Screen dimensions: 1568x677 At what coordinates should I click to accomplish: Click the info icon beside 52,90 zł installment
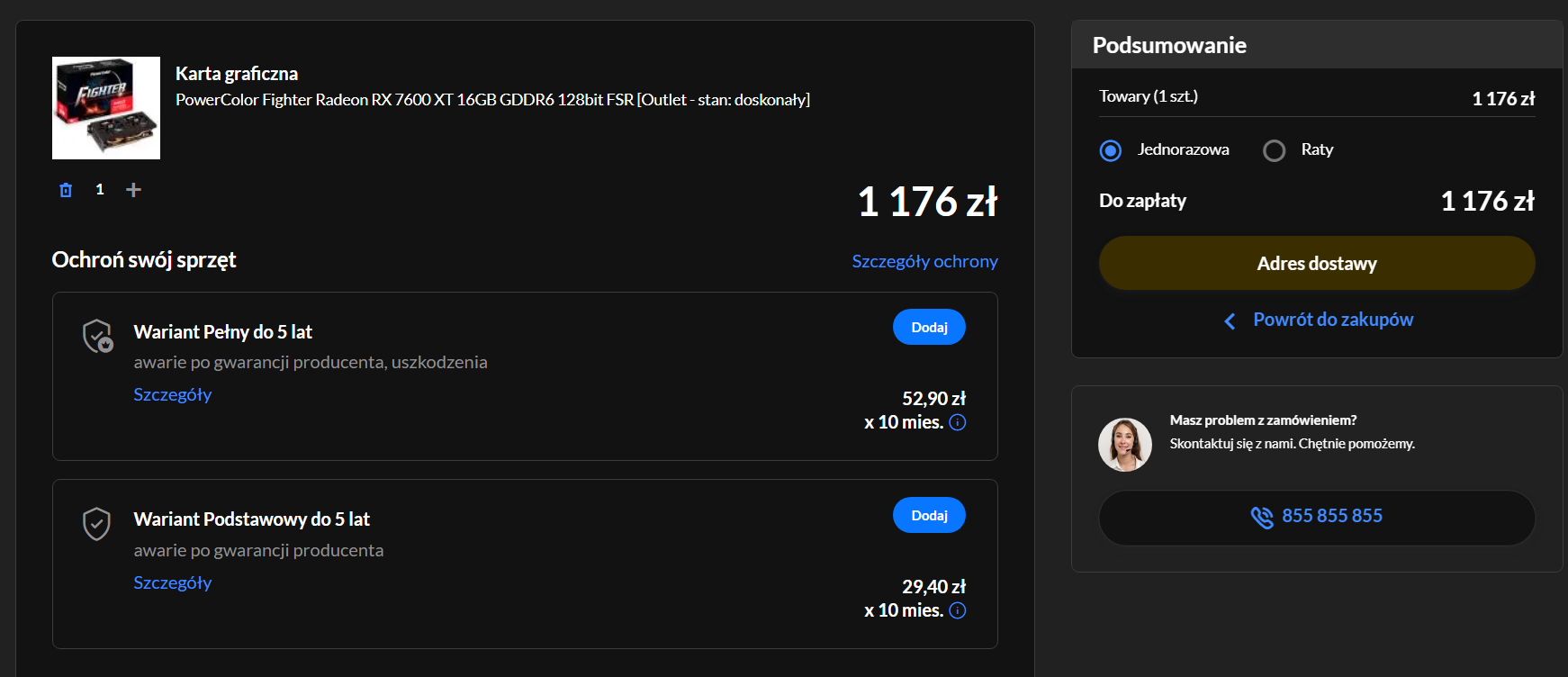(x=958, y=422)
